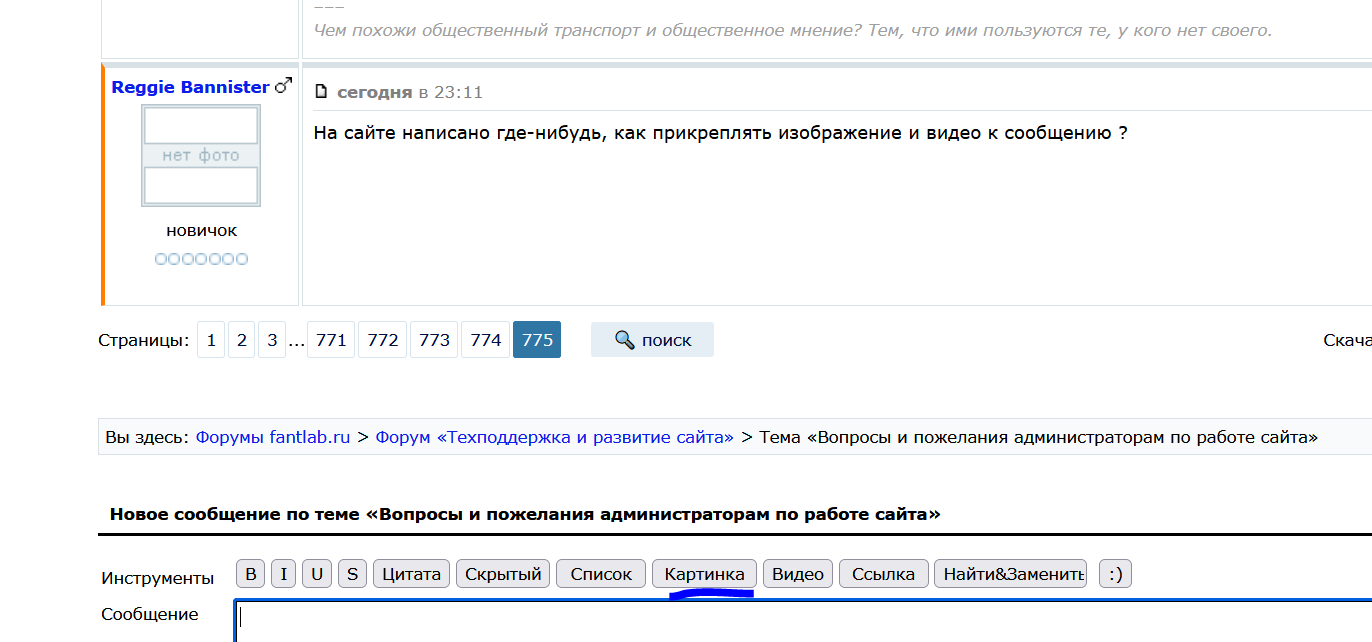Click into the Сообщение message text field
The image size is (1372, 642).
tap(800, 620)
